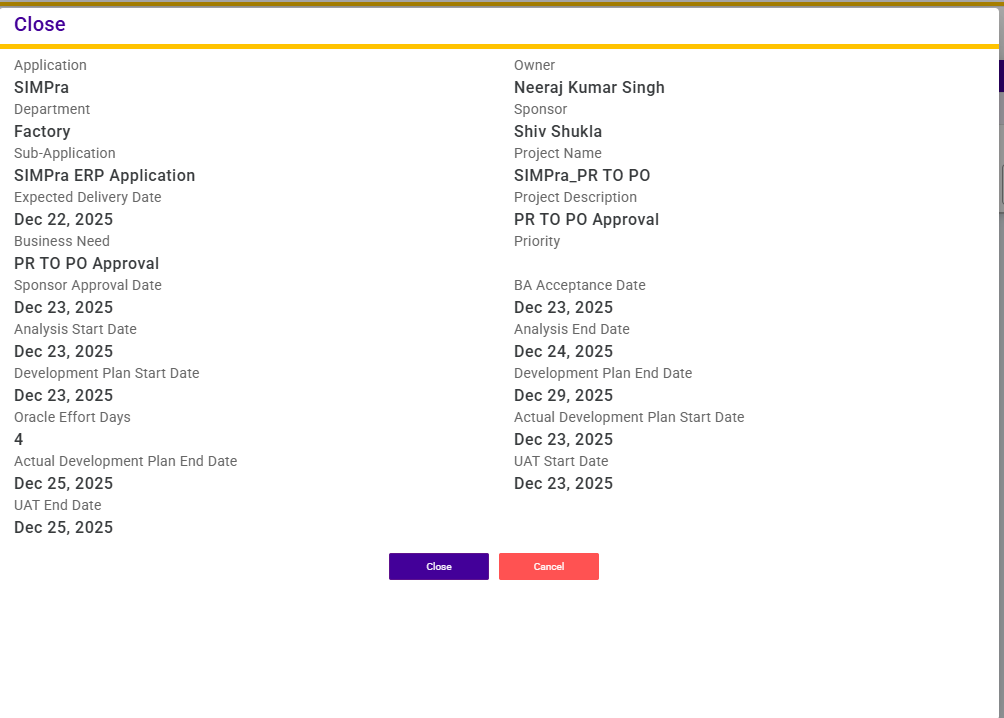Select the Owner name Neeraj Kumar Singh

click(589, 88)
